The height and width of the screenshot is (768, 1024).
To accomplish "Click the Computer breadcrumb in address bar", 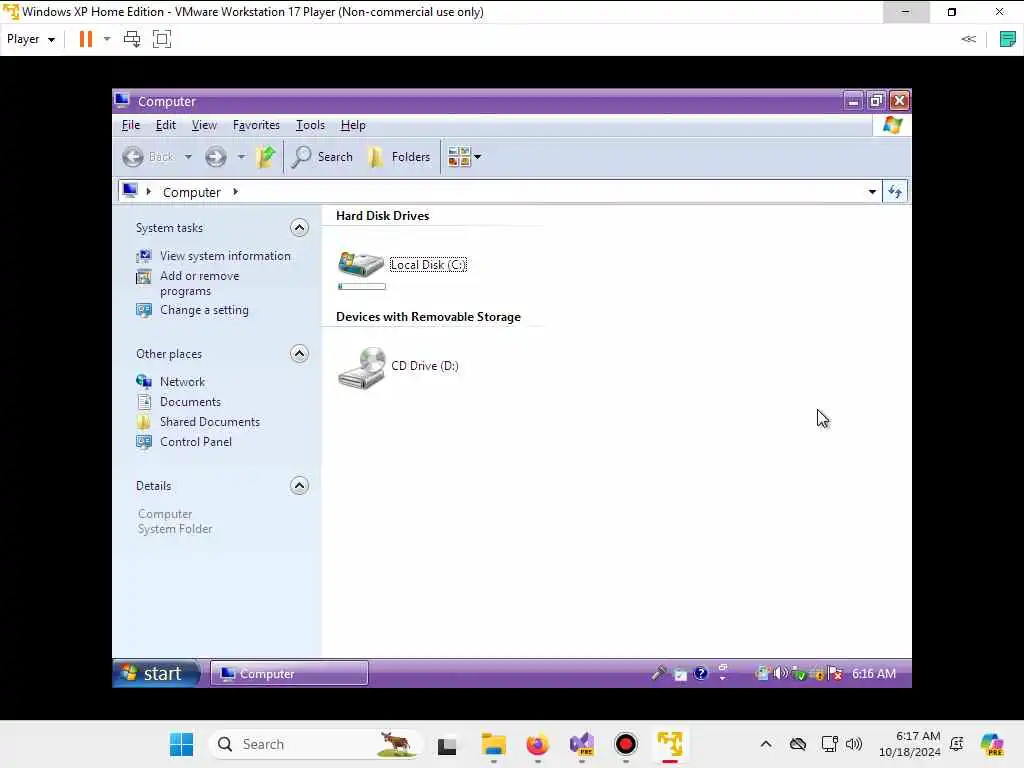I will pos(191,192).
